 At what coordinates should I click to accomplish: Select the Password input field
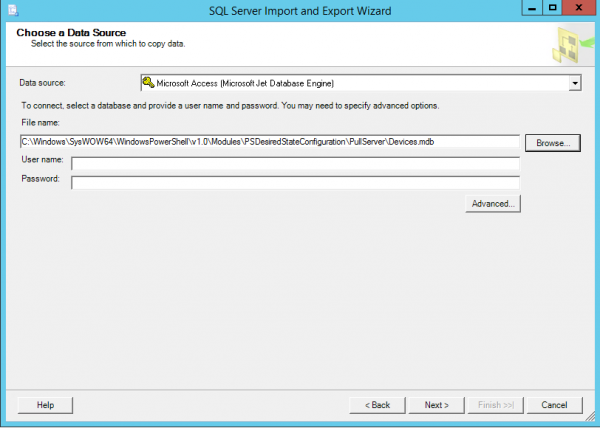point(295,182)
